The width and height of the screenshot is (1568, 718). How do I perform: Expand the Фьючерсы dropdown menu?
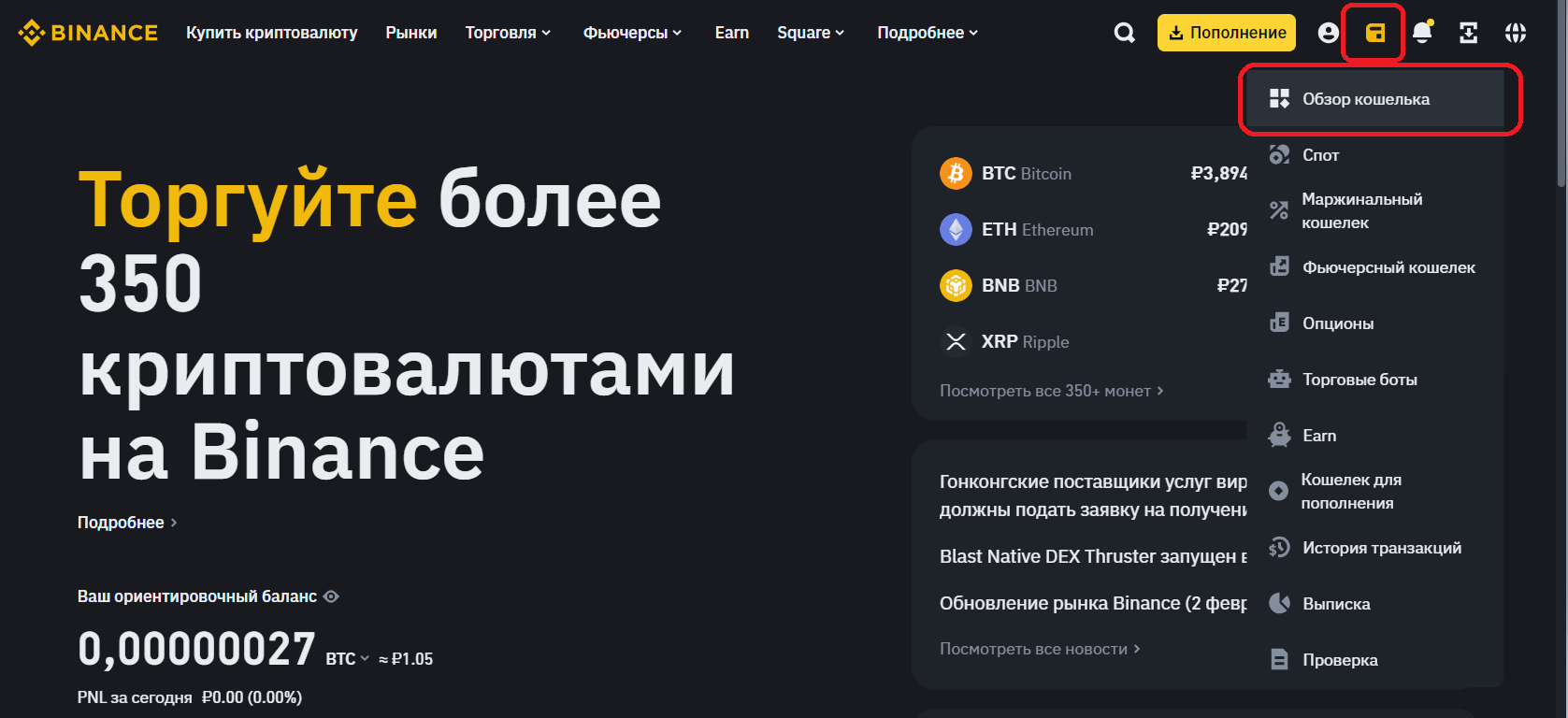tap(632, 33)
